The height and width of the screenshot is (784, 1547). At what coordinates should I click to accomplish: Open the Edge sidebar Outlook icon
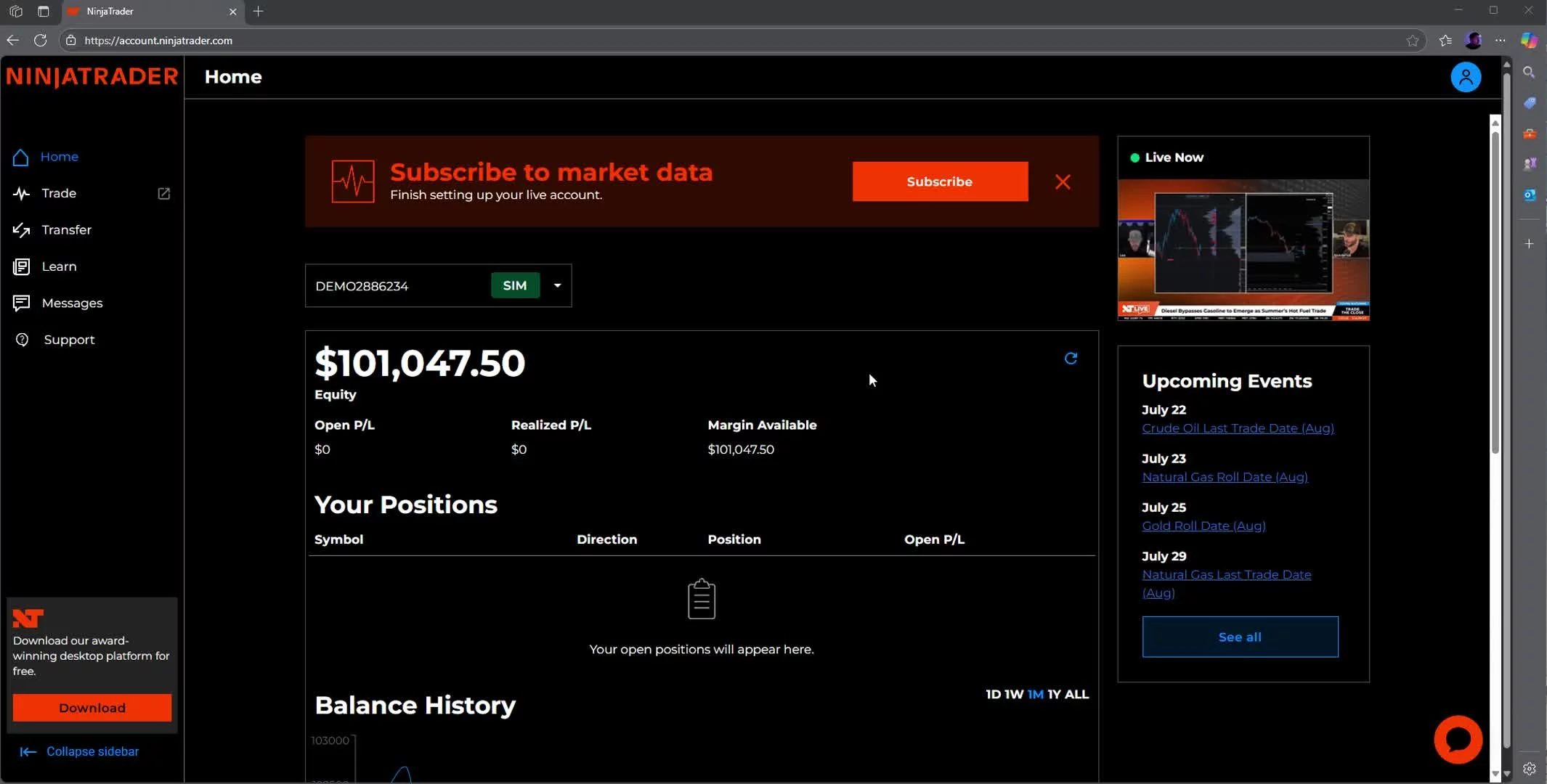tap(1529, 195)
